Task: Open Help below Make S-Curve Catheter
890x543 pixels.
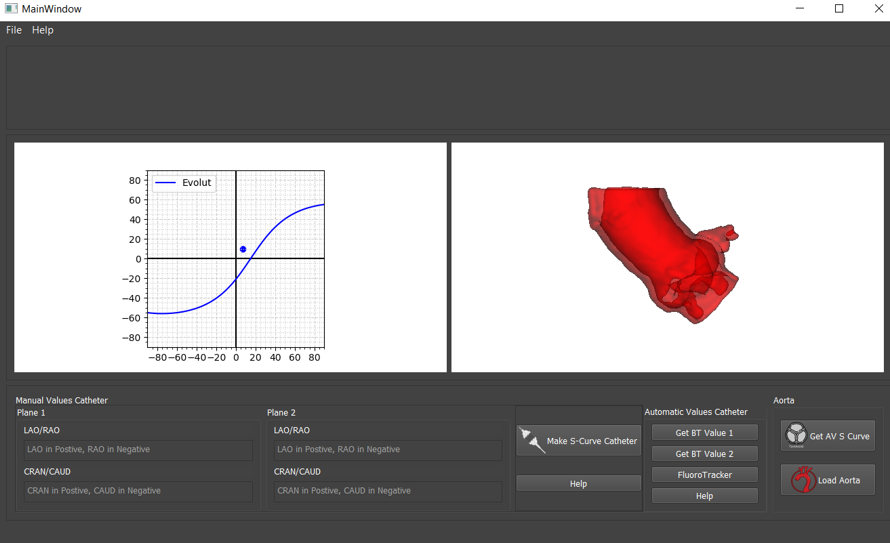Action: (x=578, y=483)
